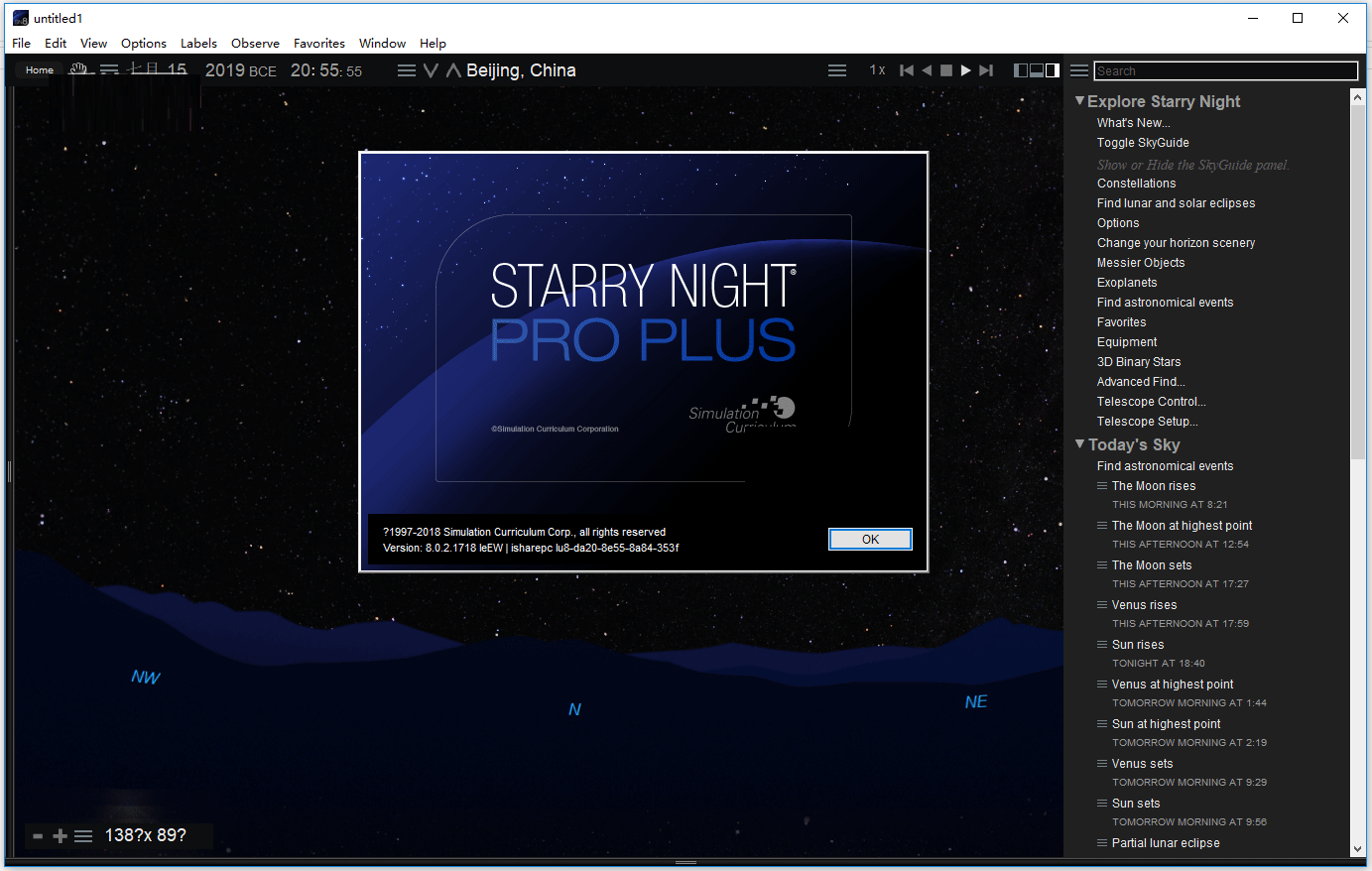Run time backward

coord(927,70)
